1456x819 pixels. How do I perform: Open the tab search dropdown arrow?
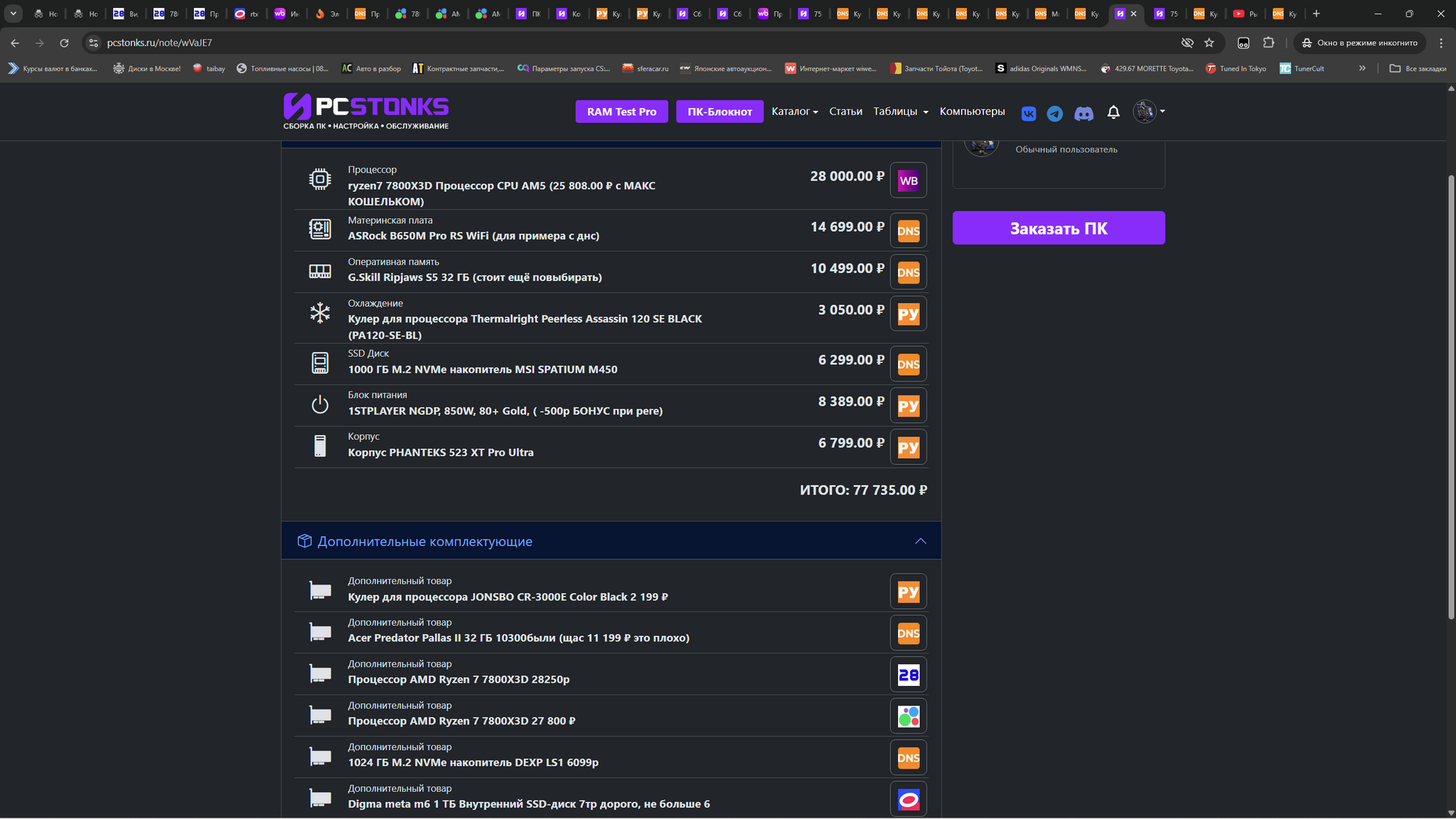pyautogui.click(x=13, y=14)
